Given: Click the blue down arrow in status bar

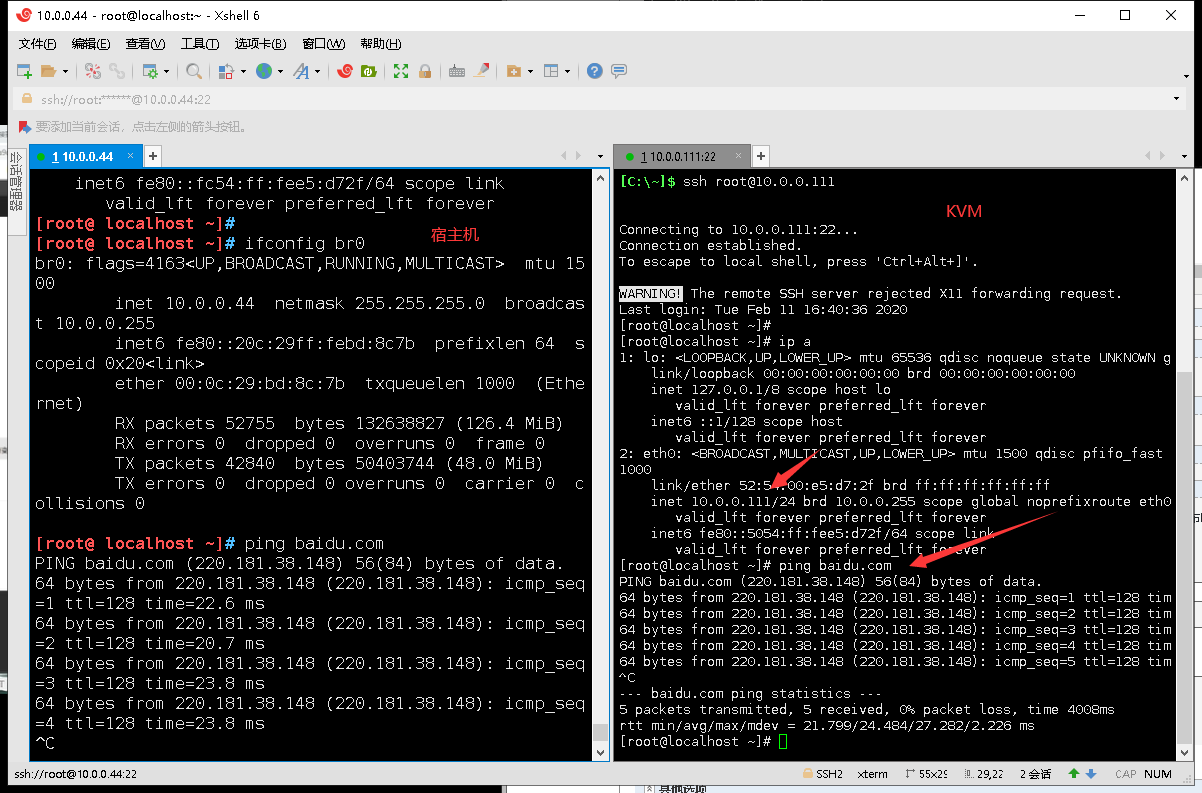Looking at the screenshot, I should pyautogui.click(x=1090, y=774).
